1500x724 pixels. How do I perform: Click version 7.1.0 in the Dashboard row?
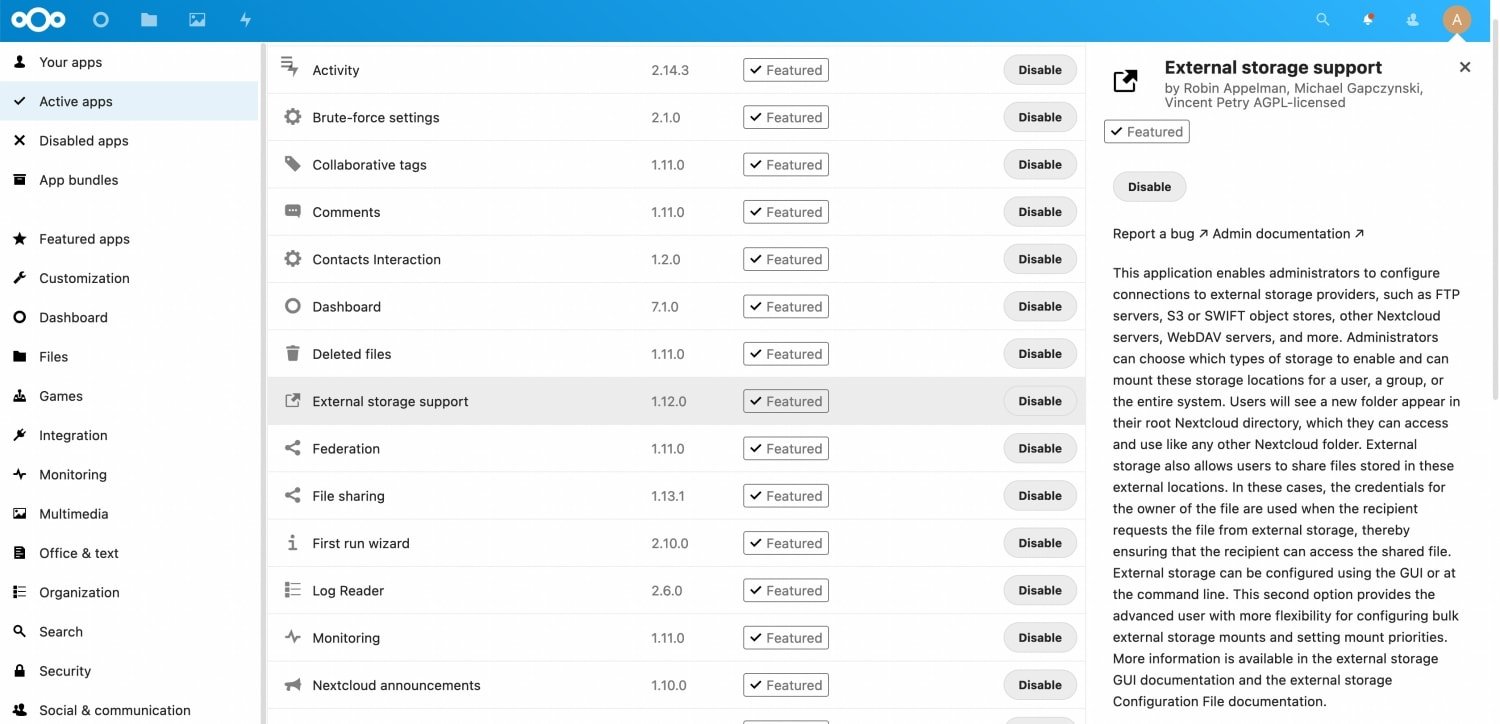(665, 307)
